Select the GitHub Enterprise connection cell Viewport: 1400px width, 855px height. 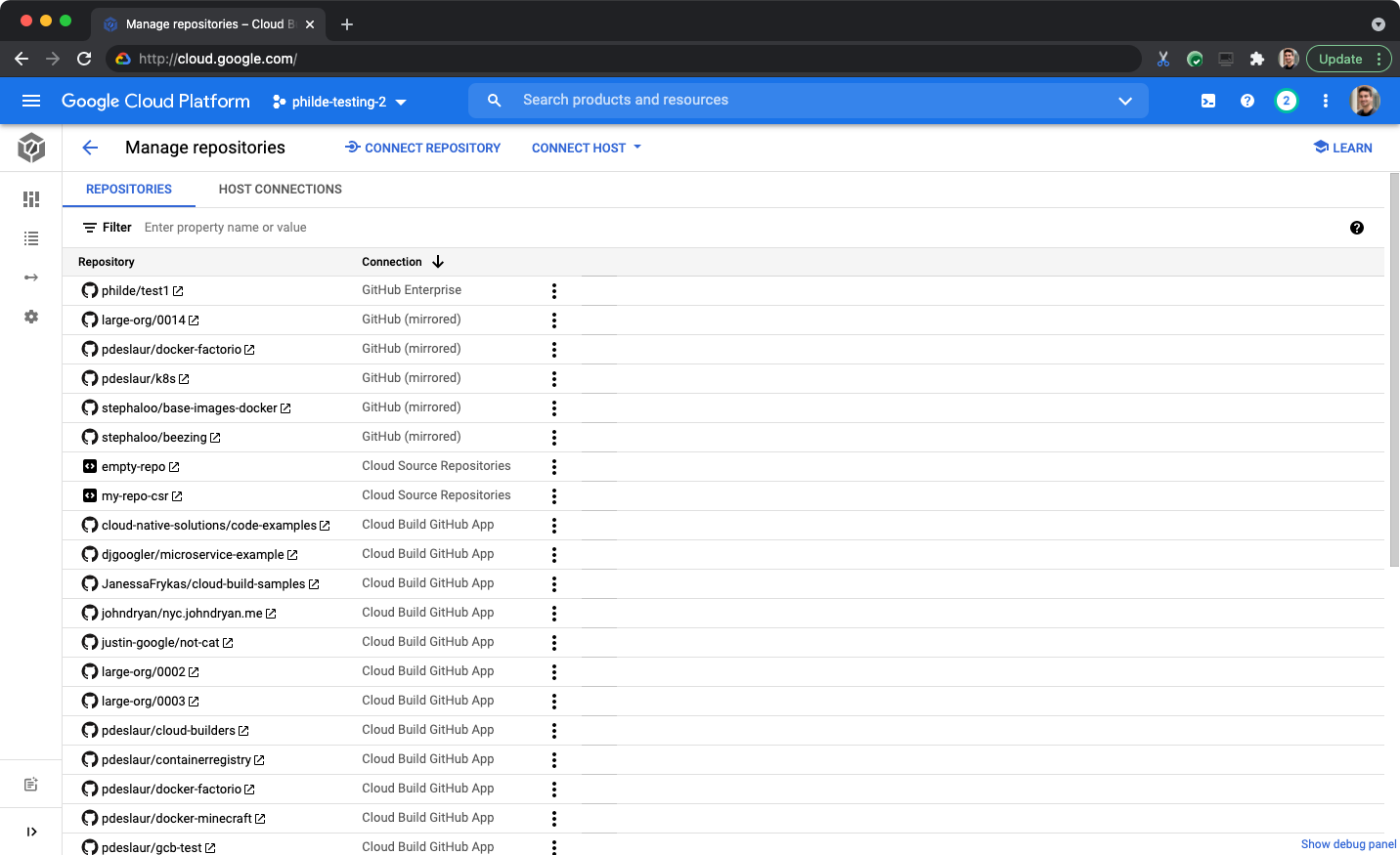click(412, 290)
